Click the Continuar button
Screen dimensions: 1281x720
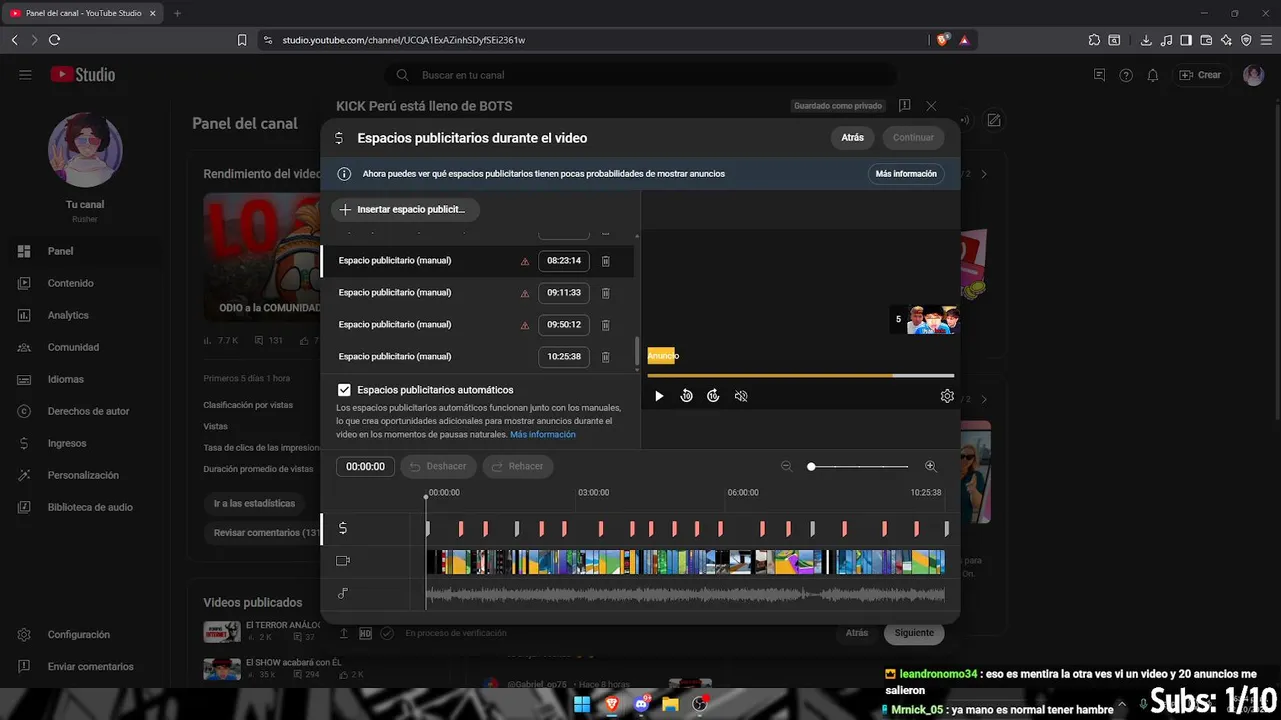coord(913,138)
